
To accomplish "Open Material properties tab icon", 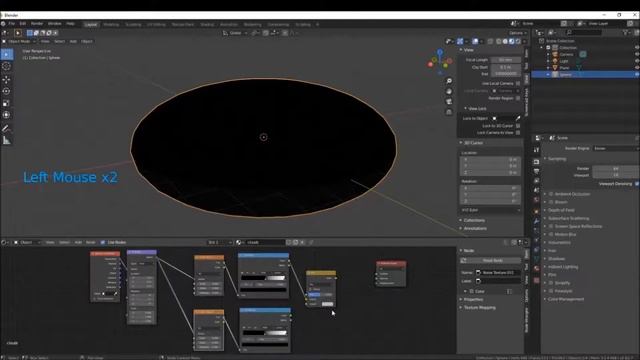I will coord(536,268).
